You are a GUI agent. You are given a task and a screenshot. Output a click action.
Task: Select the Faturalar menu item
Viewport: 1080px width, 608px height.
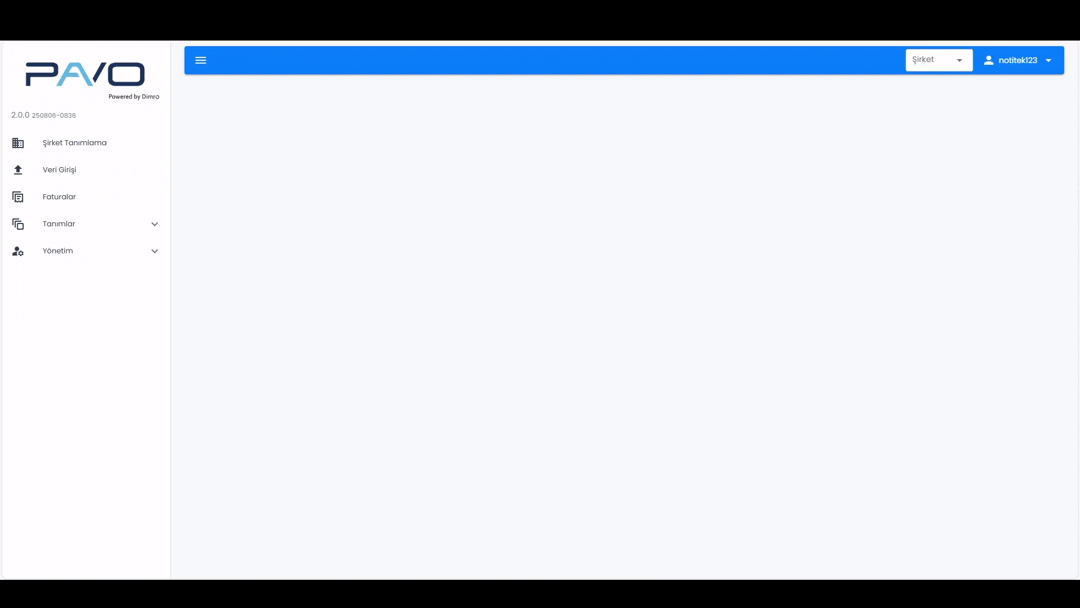(x=85, y=197)
